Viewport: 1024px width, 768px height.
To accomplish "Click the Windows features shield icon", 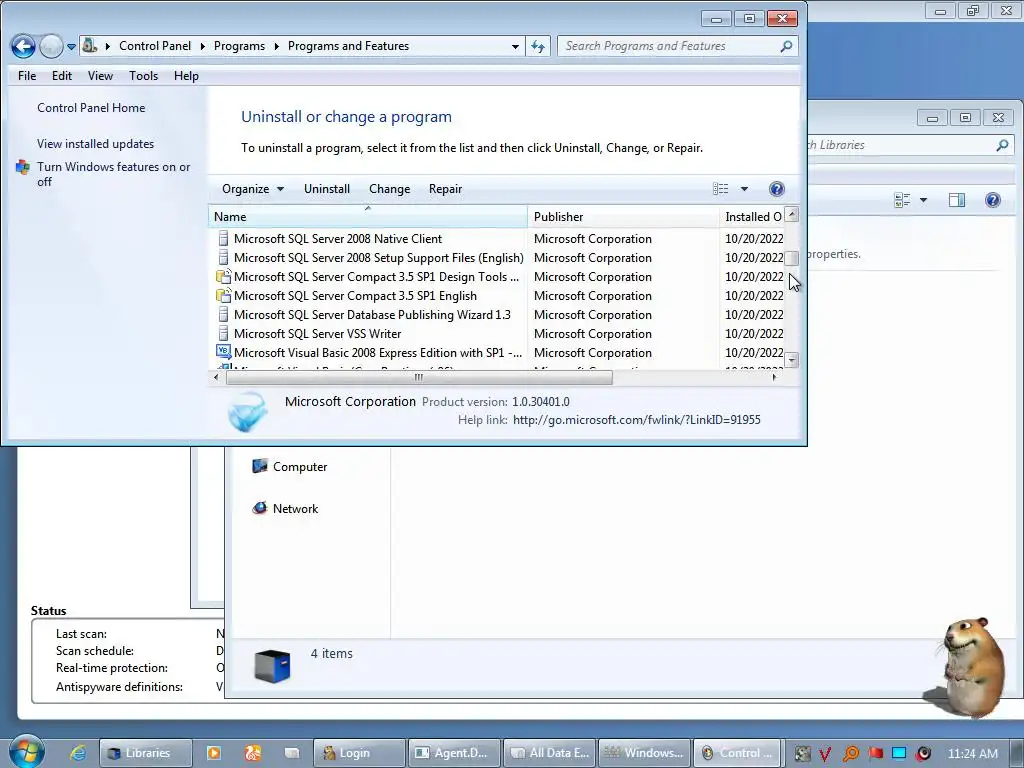I will click(x=23, y=167).
